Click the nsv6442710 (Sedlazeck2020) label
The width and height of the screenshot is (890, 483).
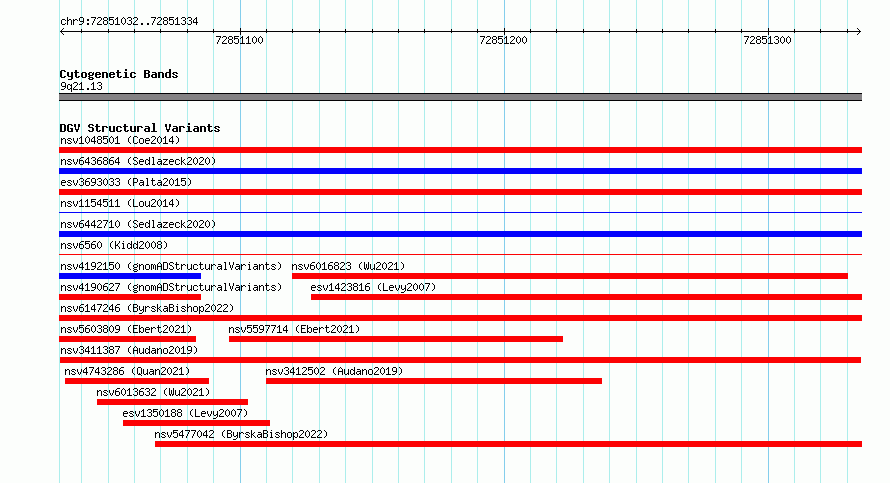(x=138, y=224)
